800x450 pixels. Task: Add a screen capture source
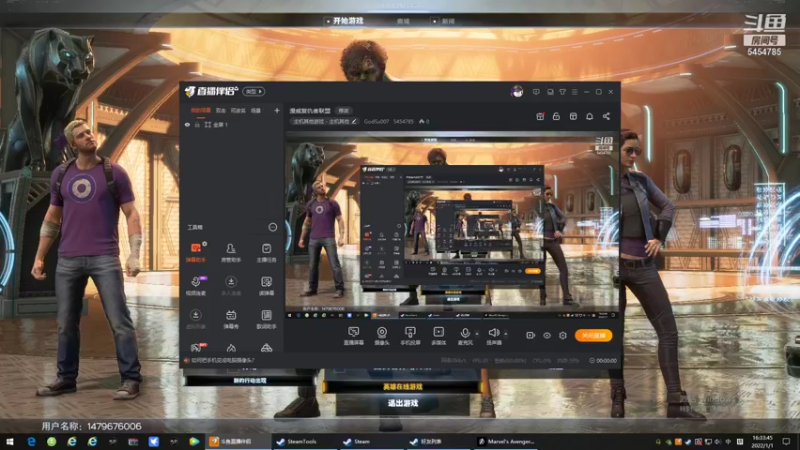[354, 336]
